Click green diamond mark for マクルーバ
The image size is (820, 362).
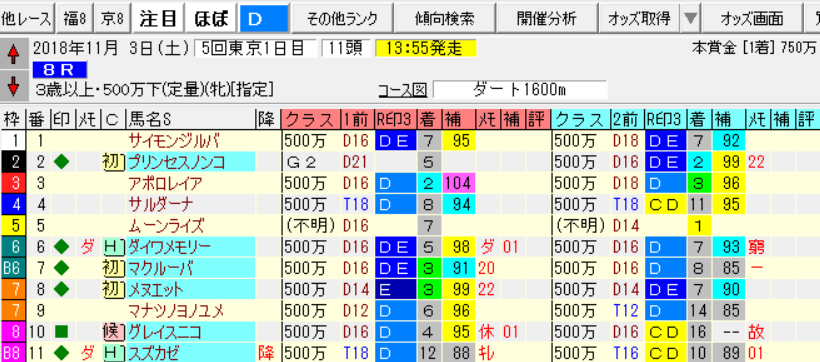(62, 268)
